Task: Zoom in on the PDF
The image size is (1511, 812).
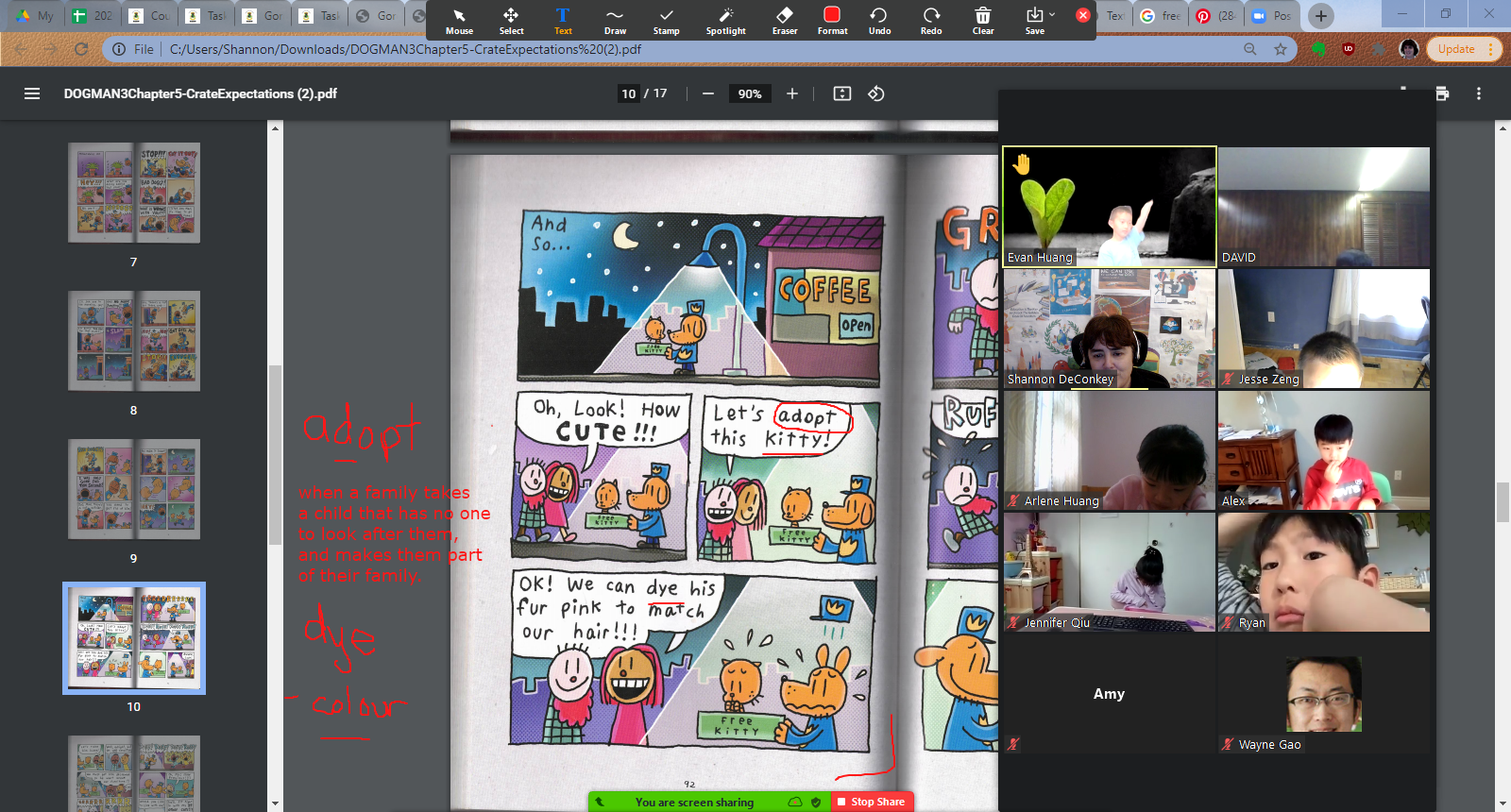Action: click(x=792, y=93)
